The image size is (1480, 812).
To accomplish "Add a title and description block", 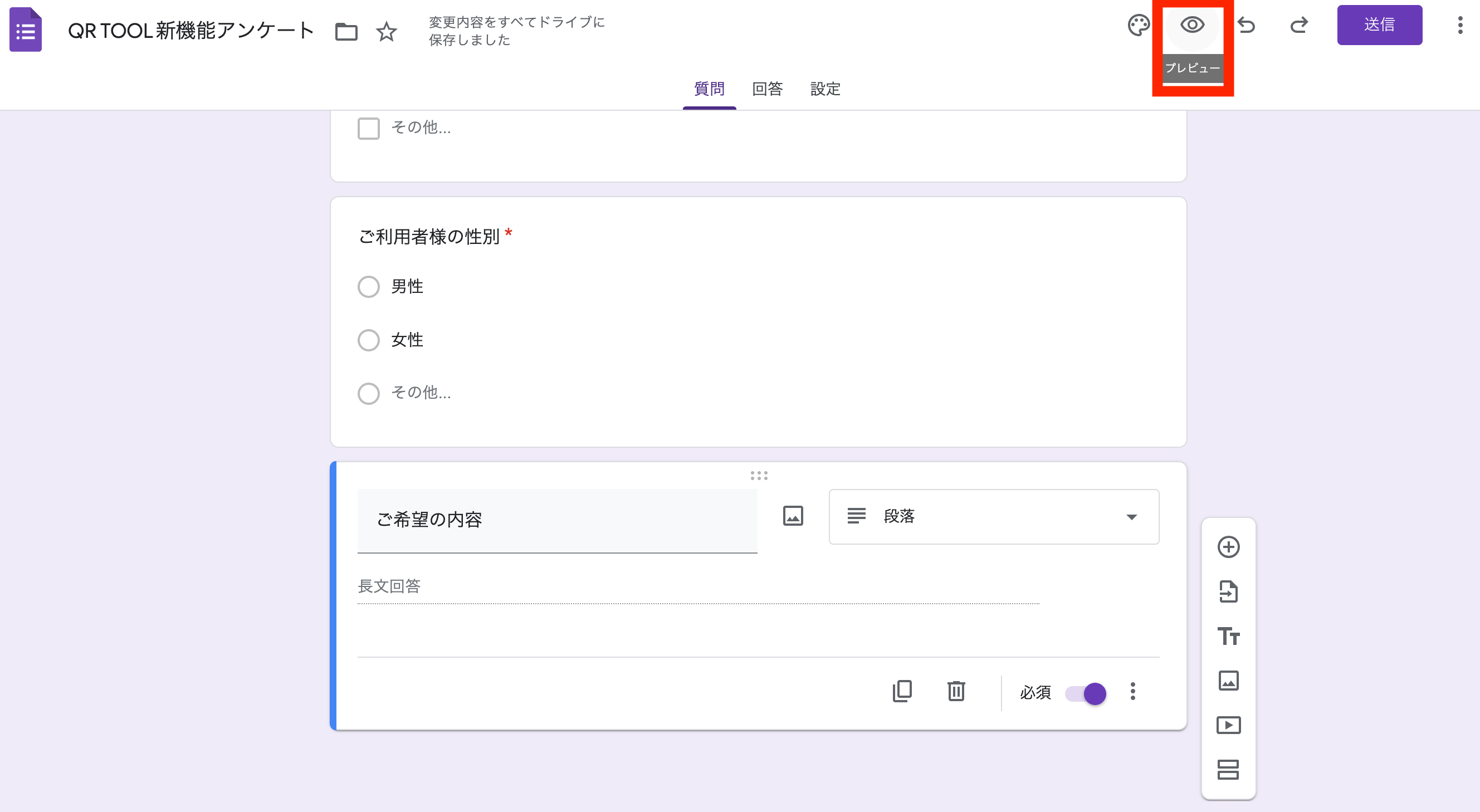I will coord(1229,637).
